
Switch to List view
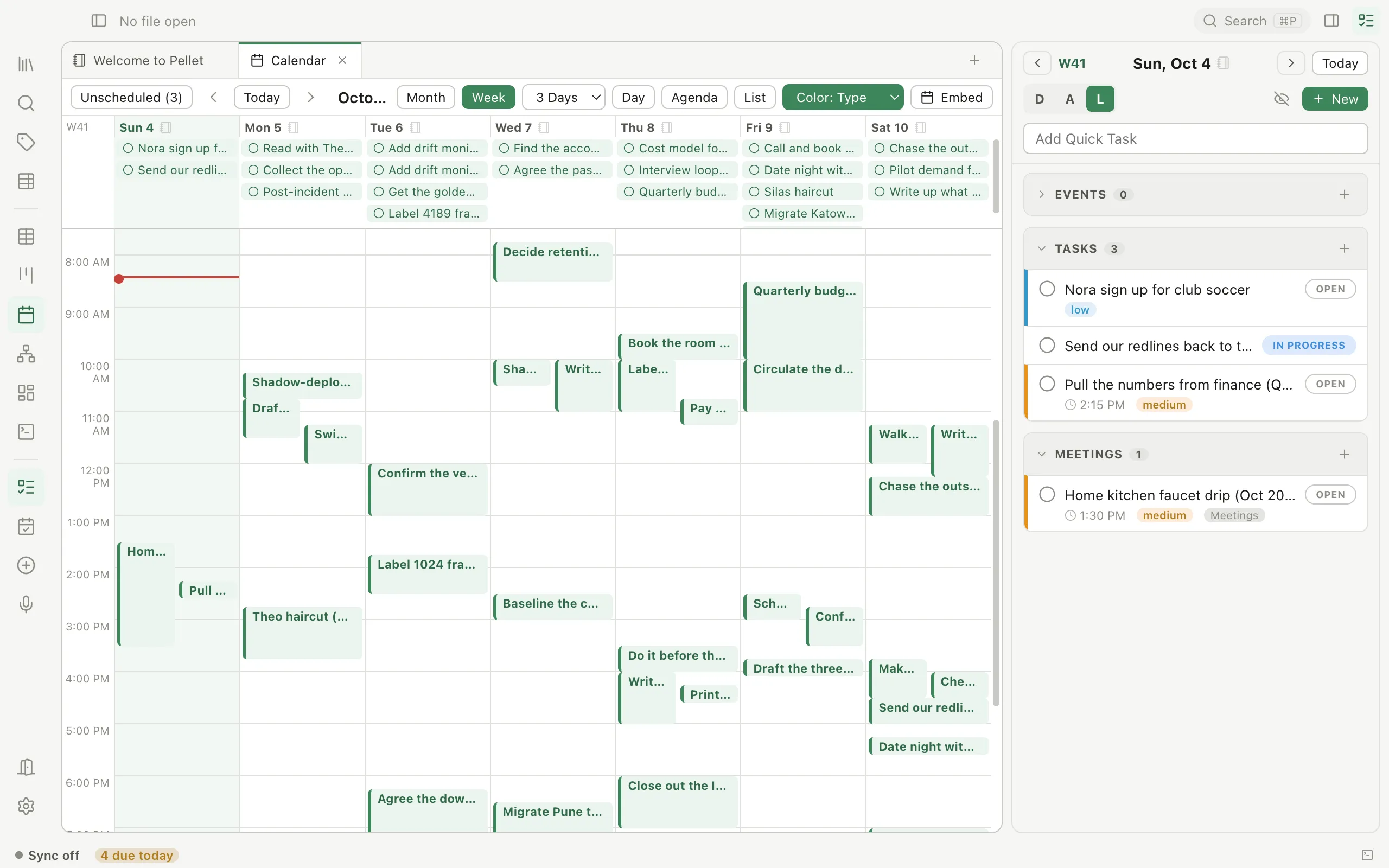click(754, 98)
